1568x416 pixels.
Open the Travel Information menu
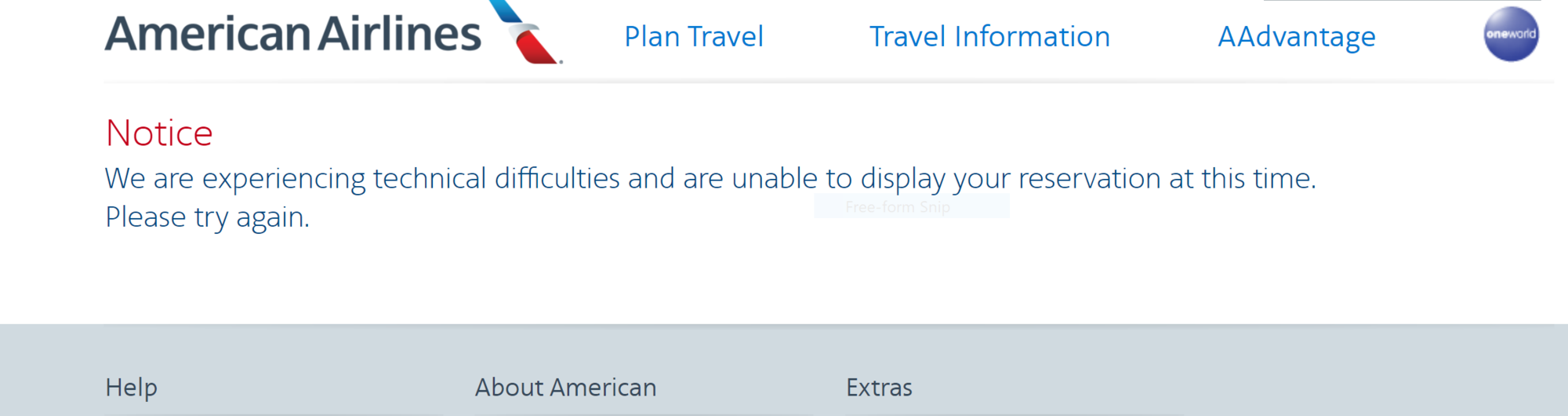(x=989, y=37)
